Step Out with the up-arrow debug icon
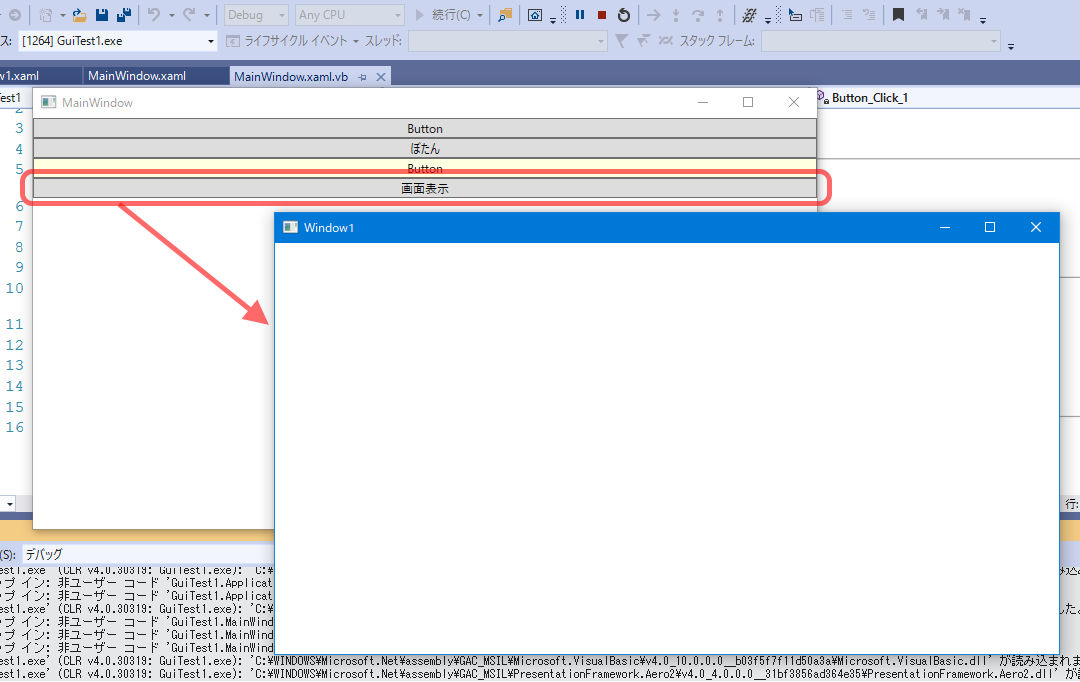This screenshot has width=1080, height=682. coord(720,14)
